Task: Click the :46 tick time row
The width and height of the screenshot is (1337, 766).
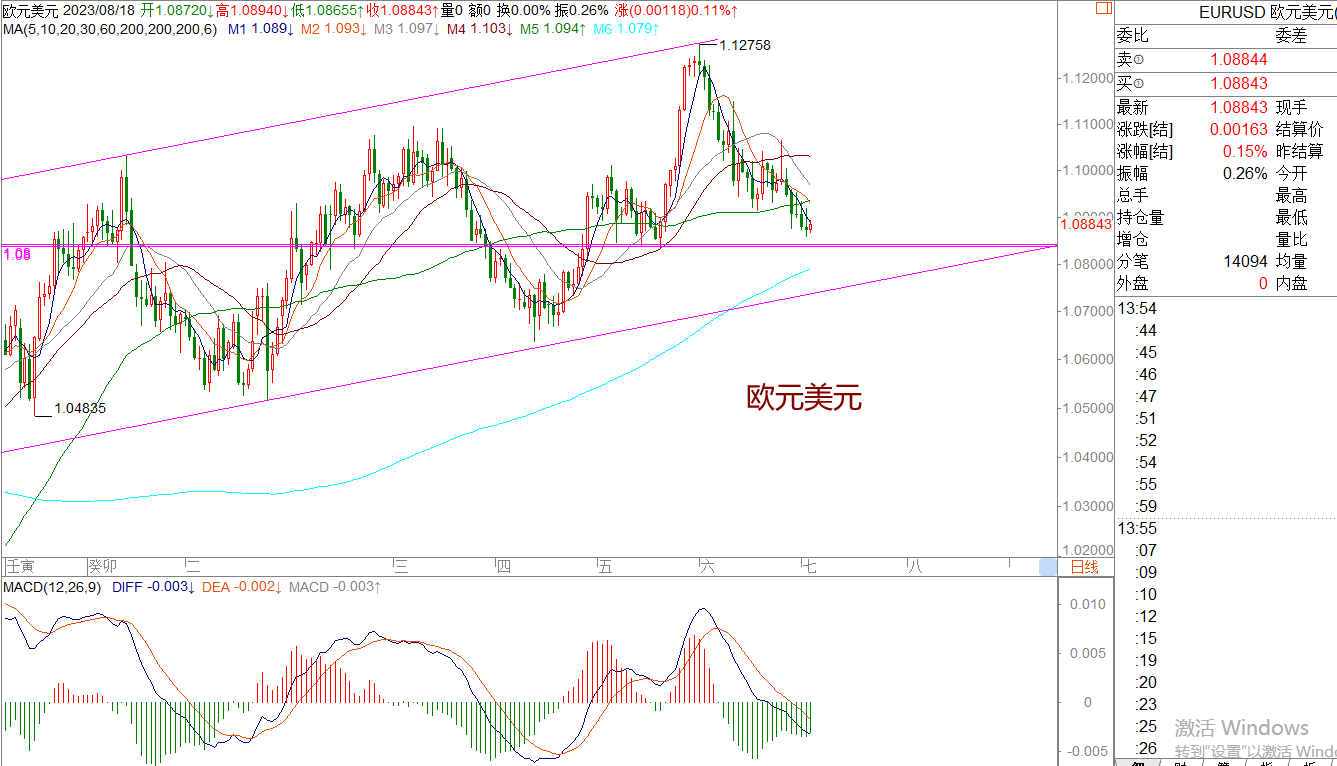Action: (1146, 374)
